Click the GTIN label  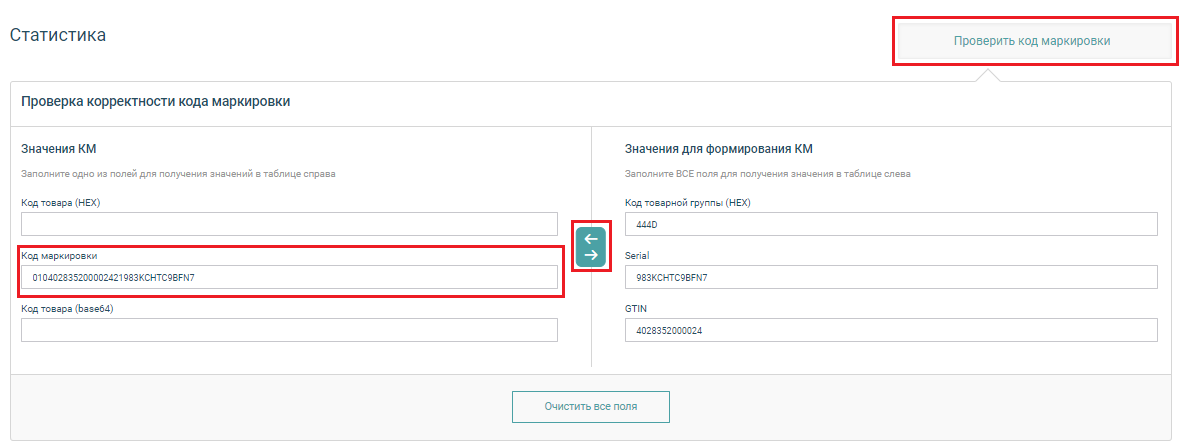[636, 309]
